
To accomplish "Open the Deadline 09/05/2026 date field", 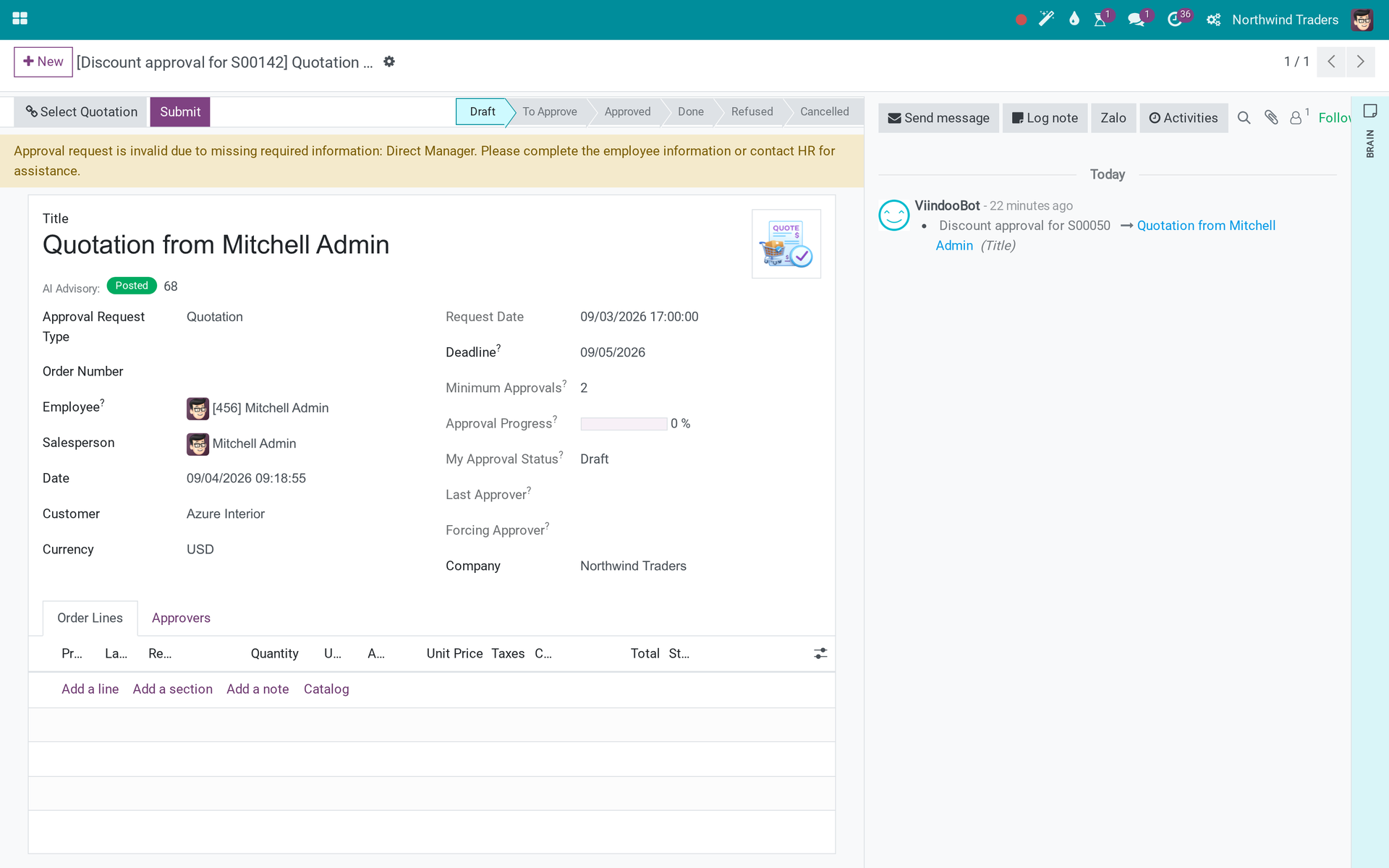I will pos(613,352).
